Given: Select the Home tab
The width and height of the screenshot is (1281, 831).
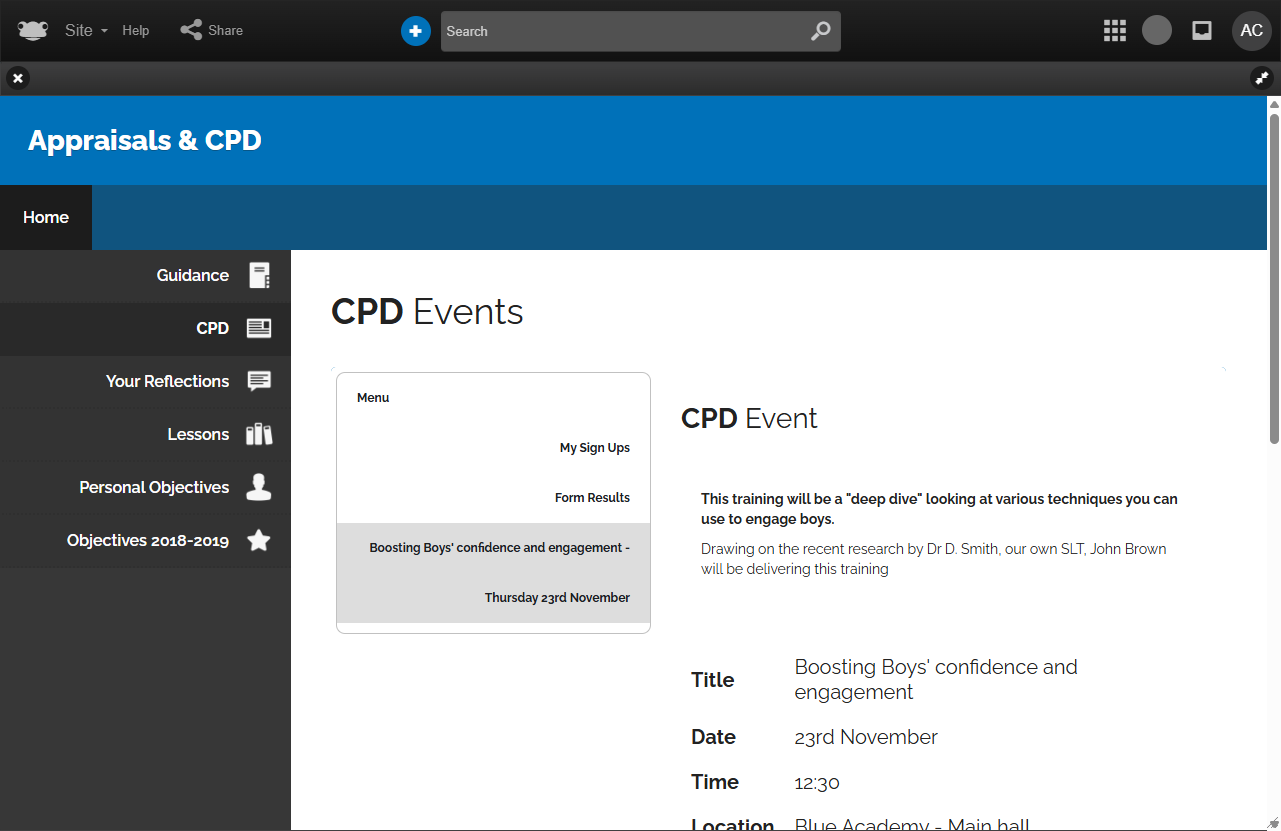Looking at the screenshot, I should tap(46, 217).
